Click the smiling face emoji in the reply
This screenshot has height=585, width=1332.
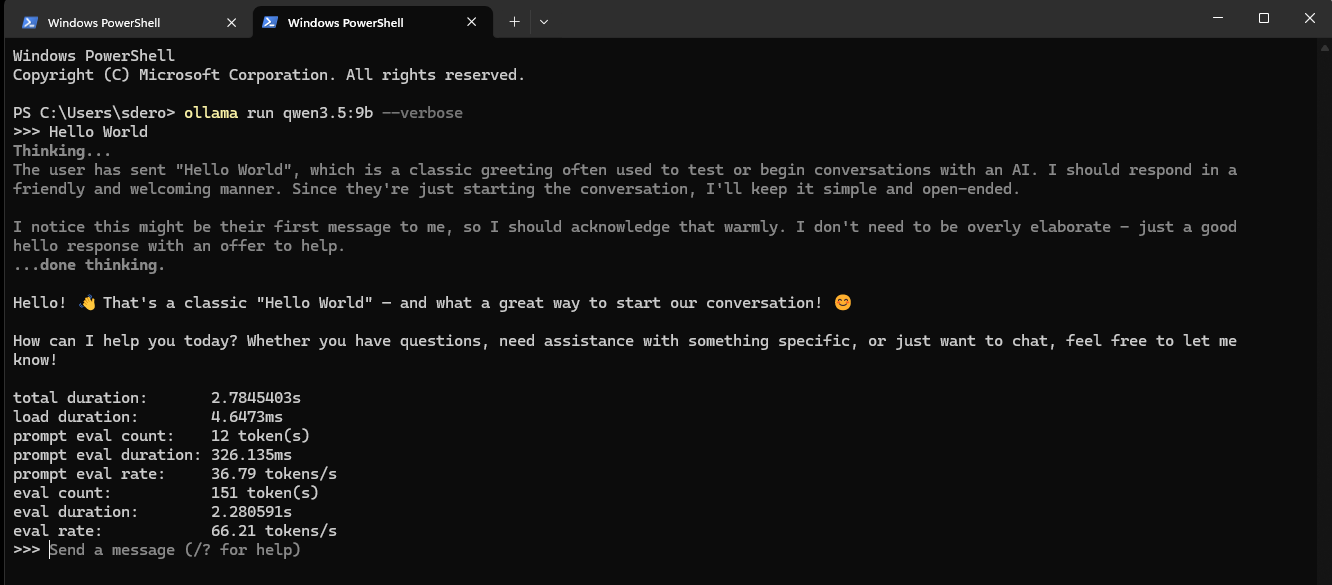point(843,303)
